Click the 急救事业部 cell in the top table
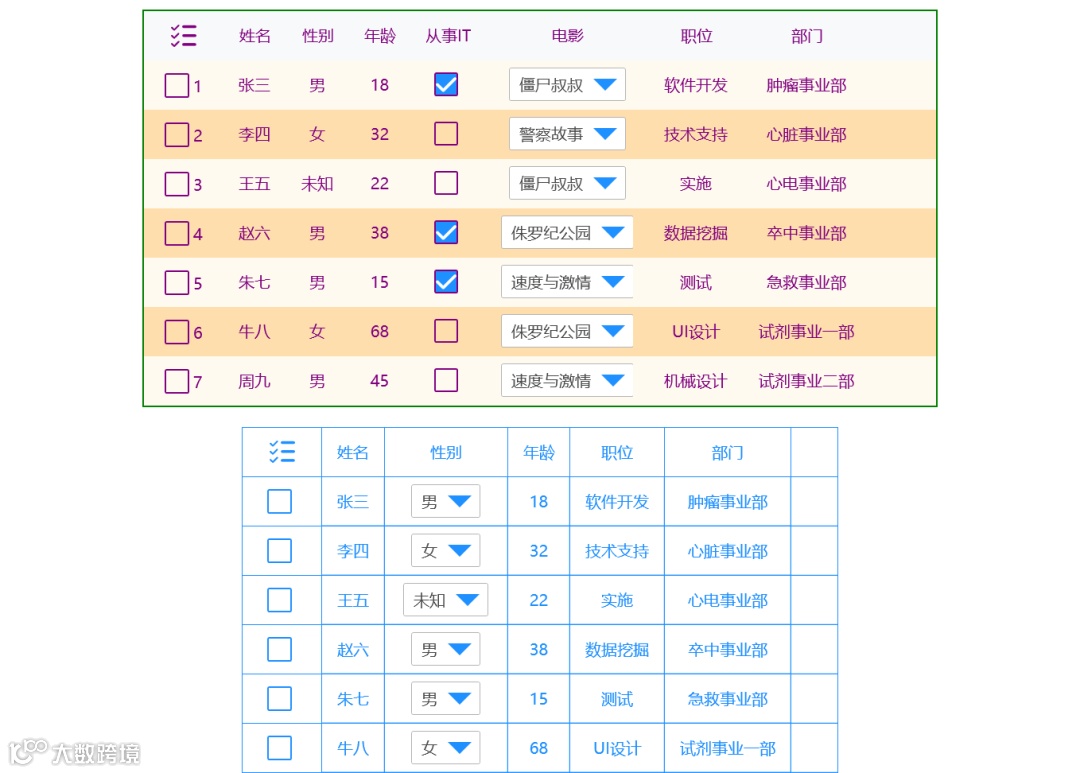 tap(807, 282)
